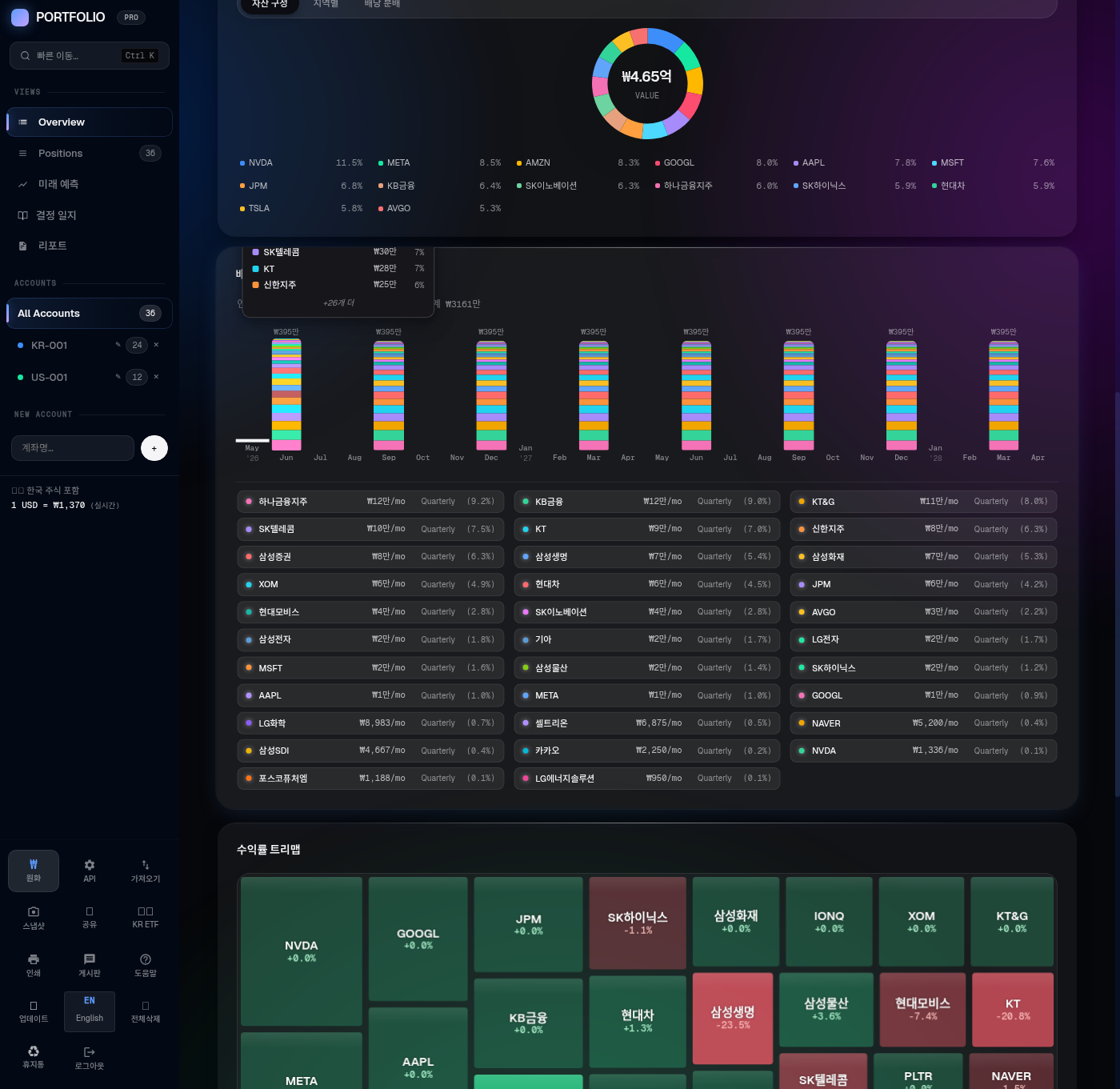This screenshot has width=1120, height=1089.
Task: Click the 계좌명 new account name field
Action: point(73,448)
